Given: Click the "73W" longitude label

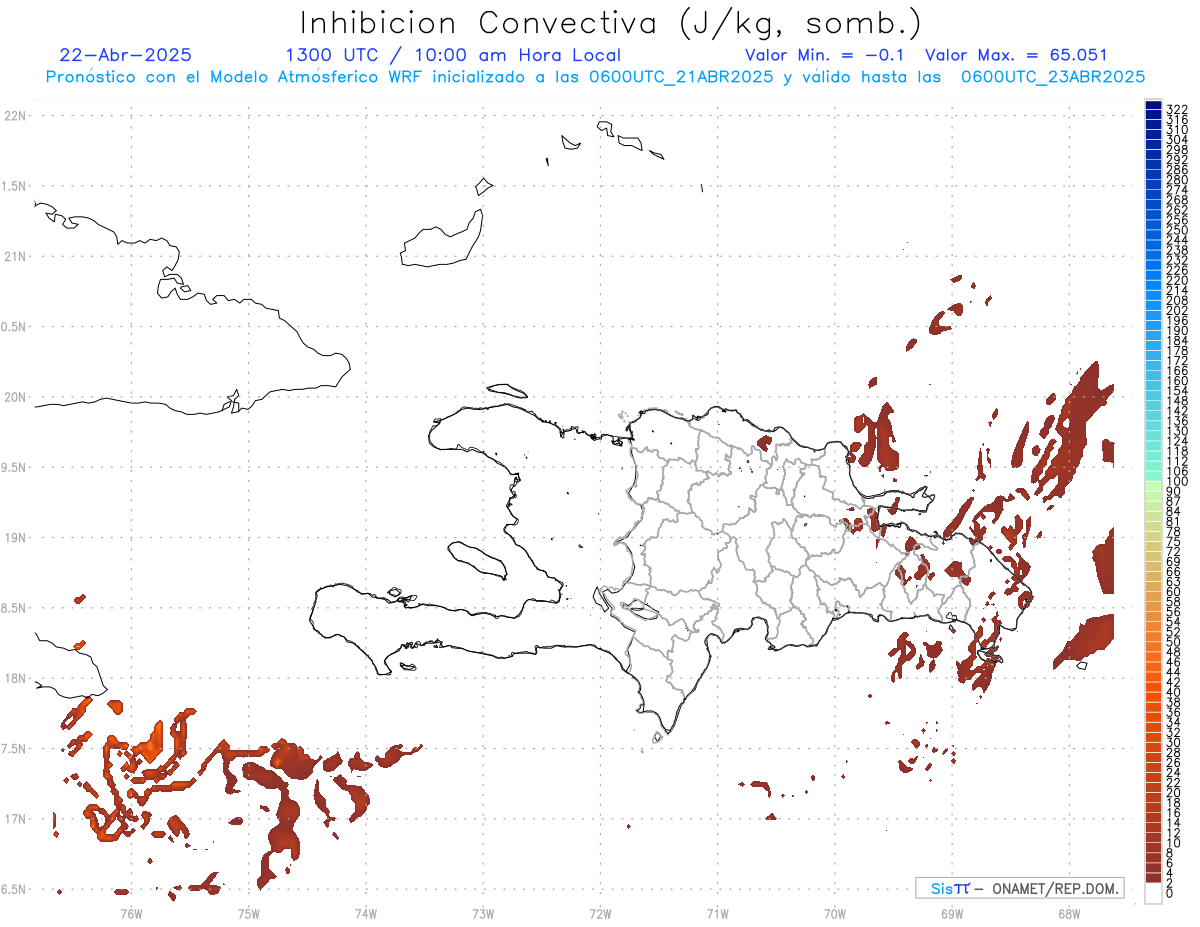Looking at the screenshot, I should coord(483,914).
